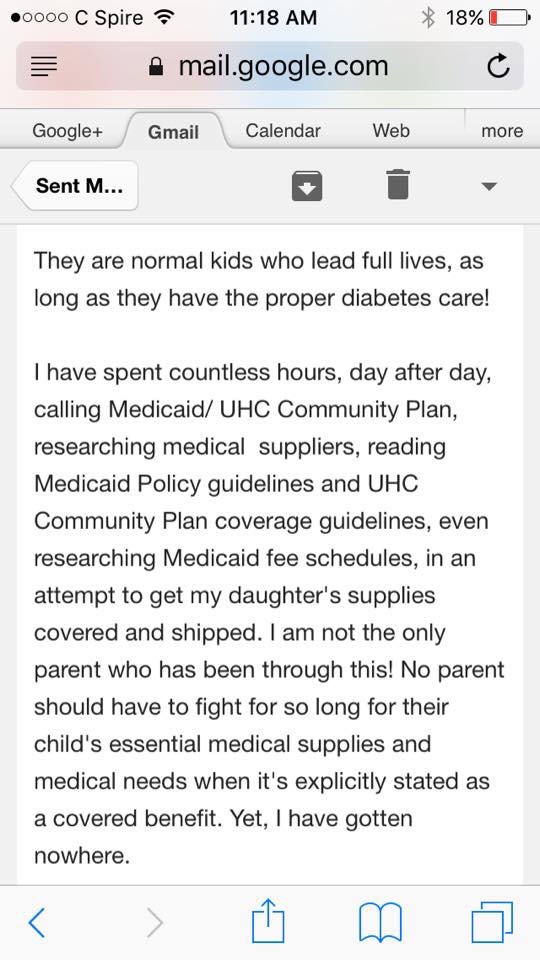
Task: Open the Web tab
Action: click(391, 130)
